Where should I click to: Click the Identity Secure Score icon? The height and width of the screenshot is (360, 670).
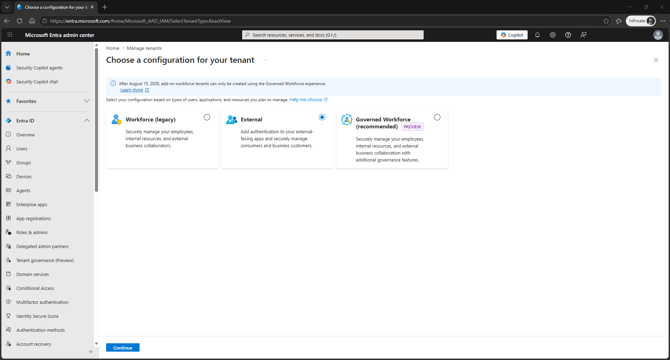[8, 316]
